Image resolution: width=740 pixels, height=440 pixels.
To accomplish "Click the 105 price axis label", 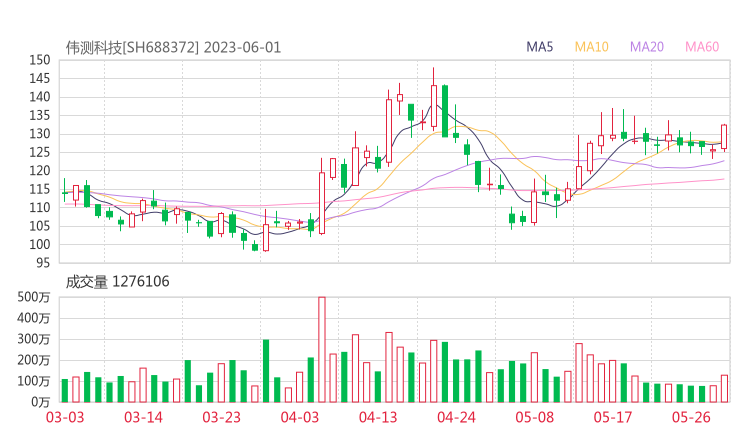I will pyautogui.click(x=40, y=226).
